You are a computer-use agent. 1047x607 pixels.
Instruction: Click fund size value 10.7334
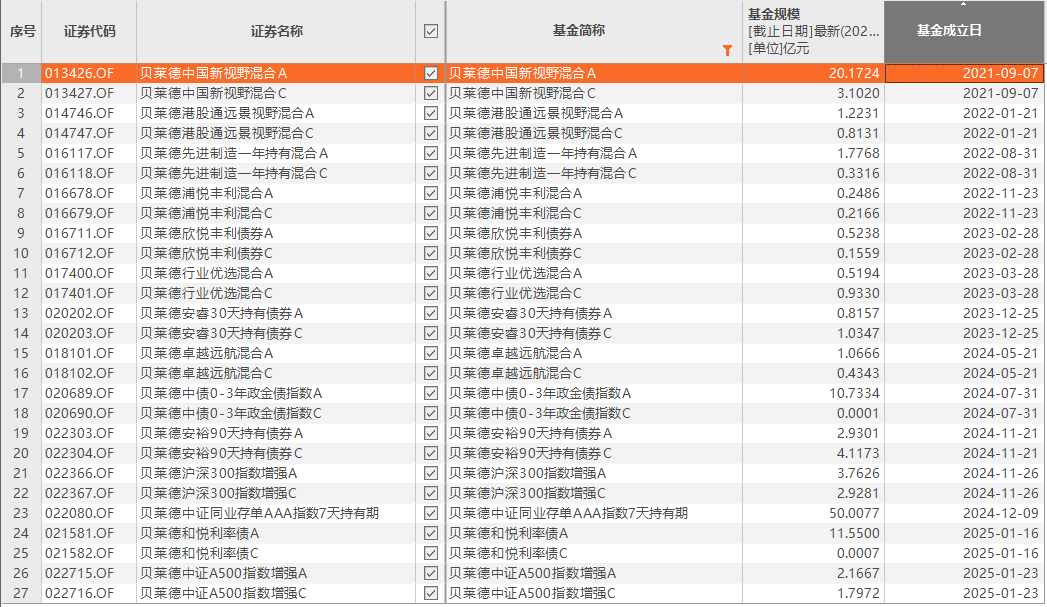(854, 393)
